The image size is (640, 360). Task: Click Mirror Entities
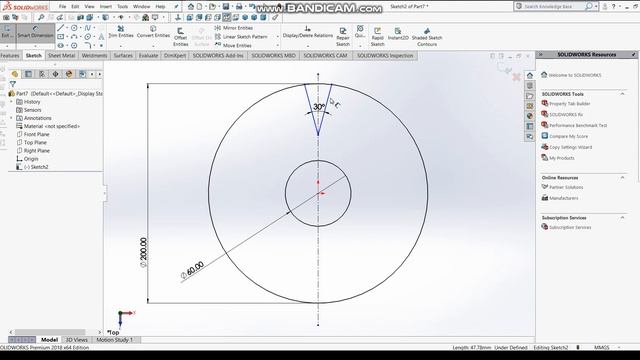tap(233, 28)
